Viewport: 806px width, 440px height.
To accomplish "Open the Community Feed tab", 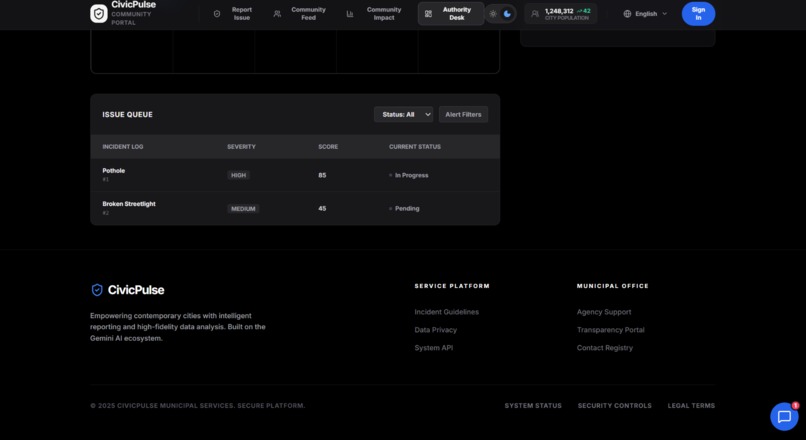I will pos(300,14).
